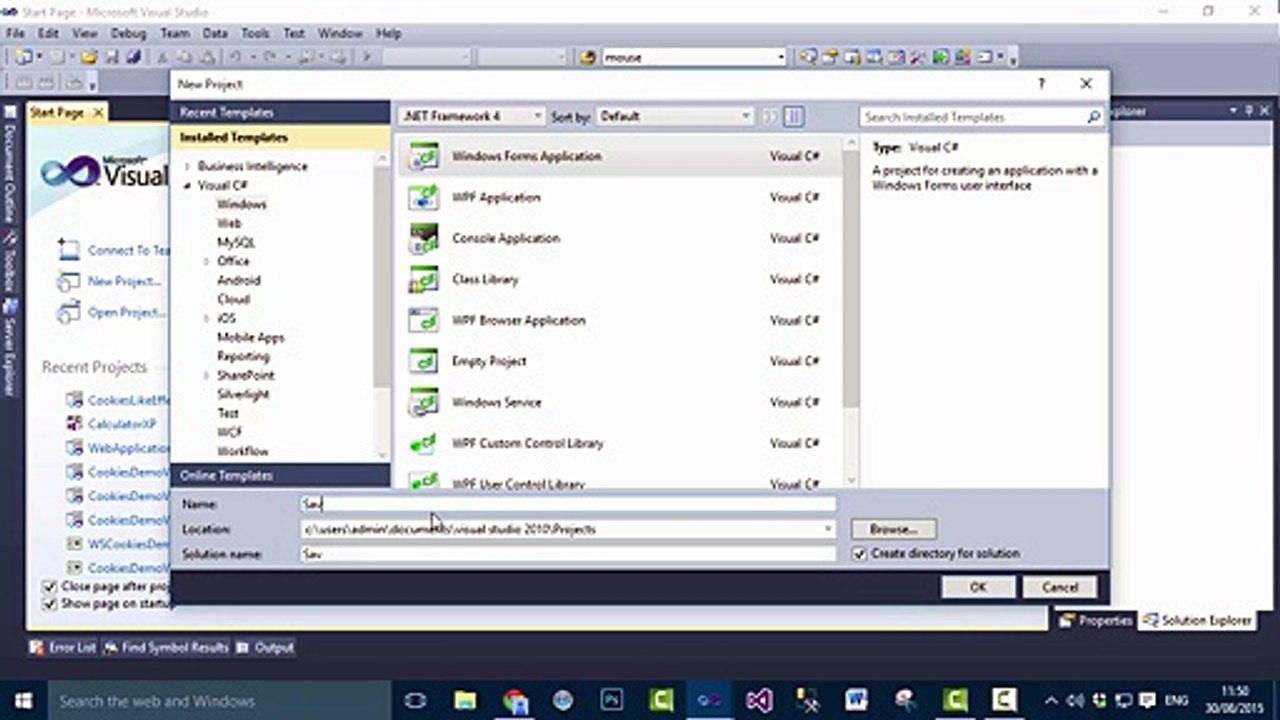Viewport: 1280px width, 720px height.
Task: Open the .NET Framework 4 version dropdown
Action: click(x=471, y=117)
